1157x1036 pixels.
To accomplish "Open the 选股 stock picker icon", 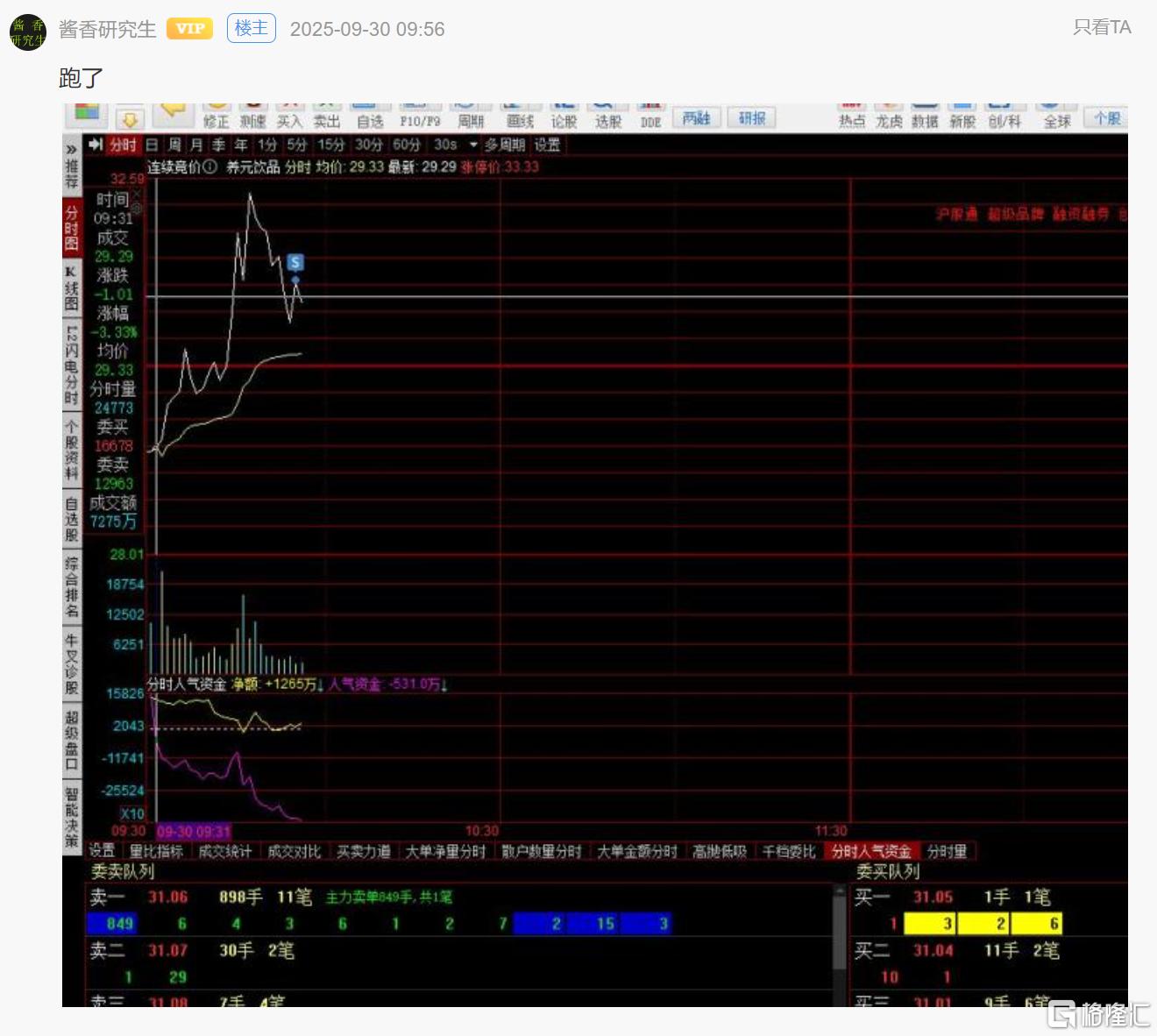I will pyautogui.click(x=607, y=116).
